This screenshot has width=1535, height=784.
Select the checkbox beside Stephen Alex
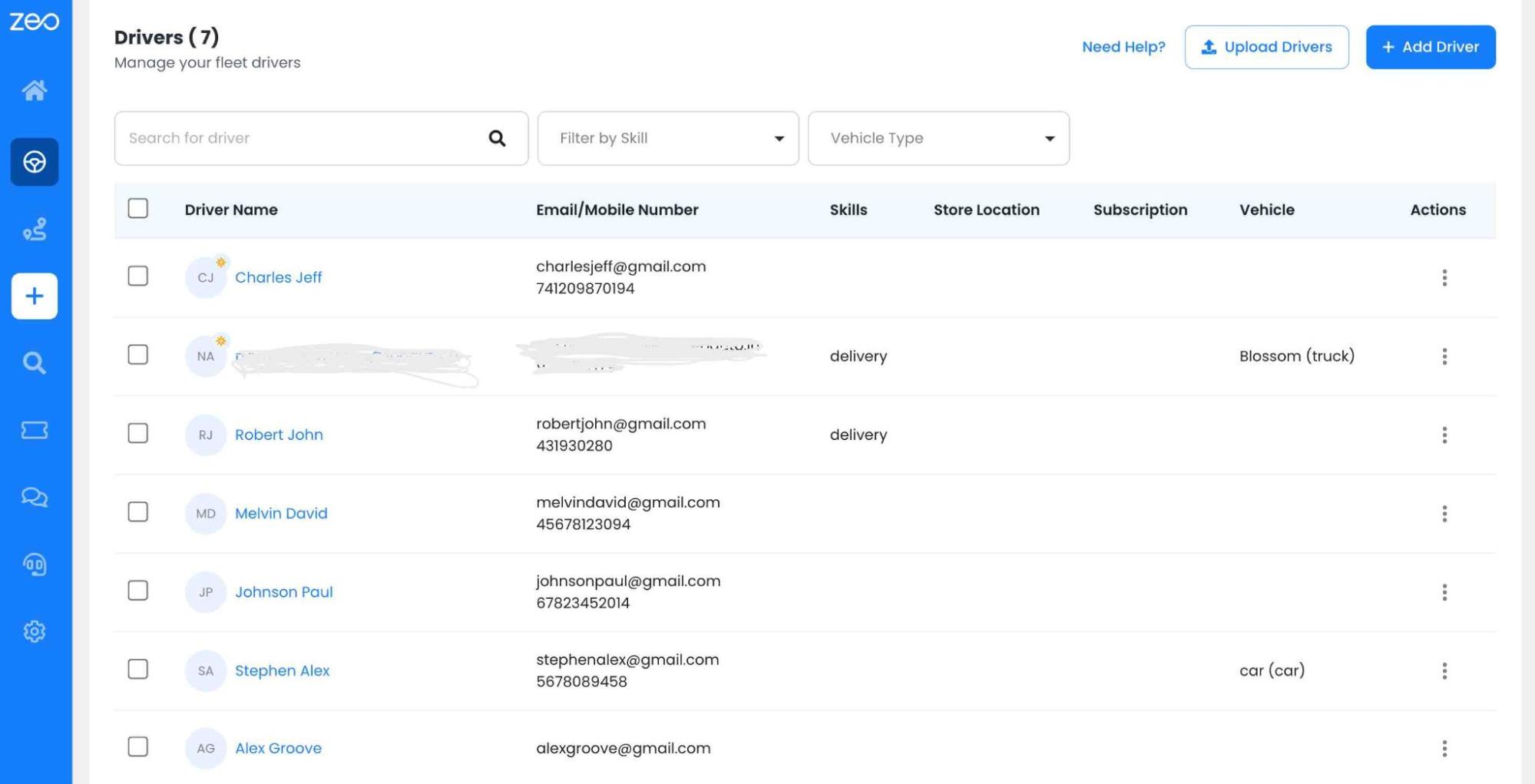tap(138, 670)
